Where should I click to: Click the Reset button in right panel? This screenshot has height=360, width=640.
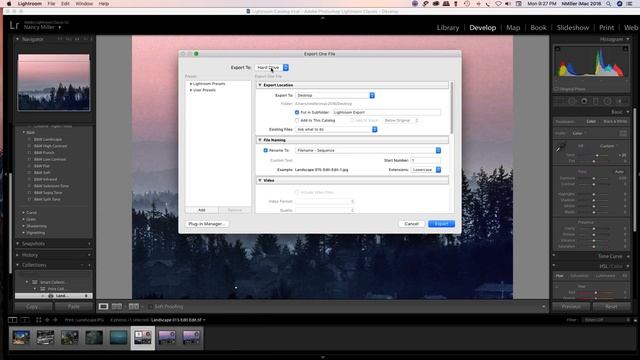(611, 307)
